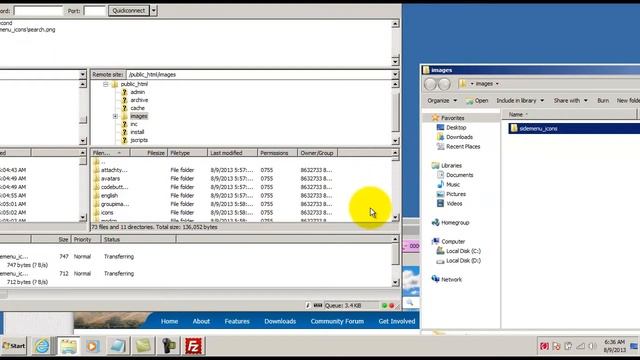Click the unknown-folder icon beside cache
The image size is (640, 360).
(124, 108)
